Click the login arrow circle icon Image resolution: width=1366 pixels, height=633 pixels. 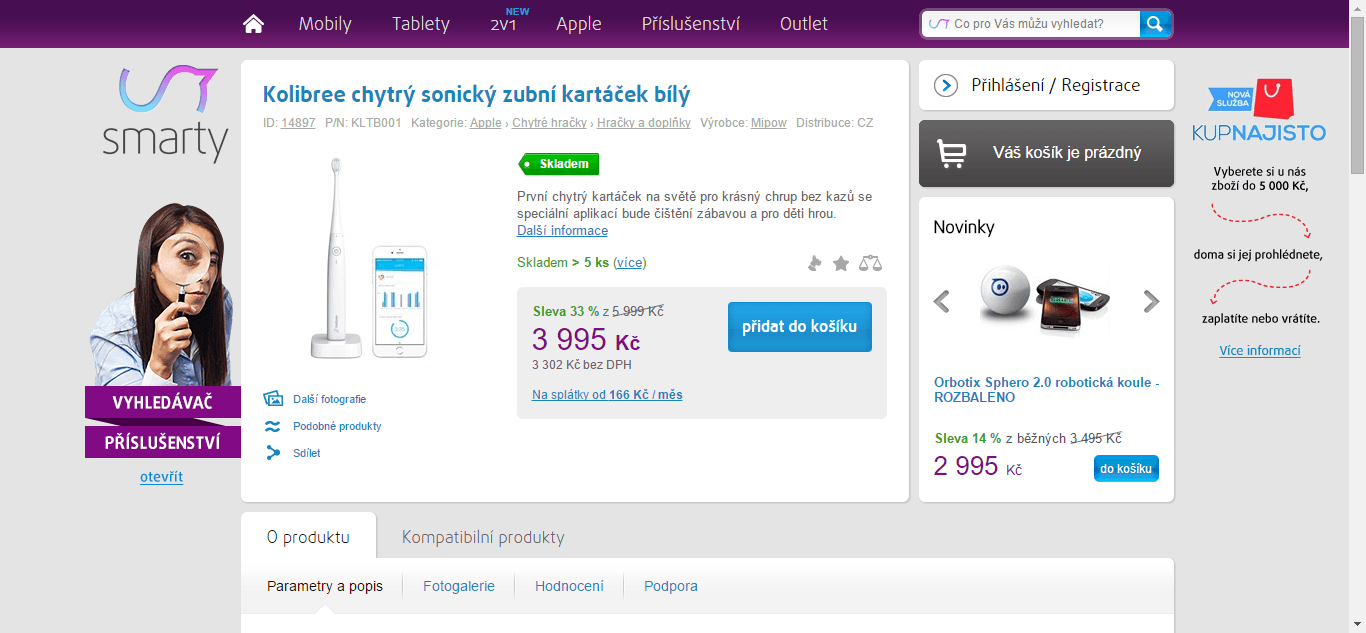click(x=946, y=85)
